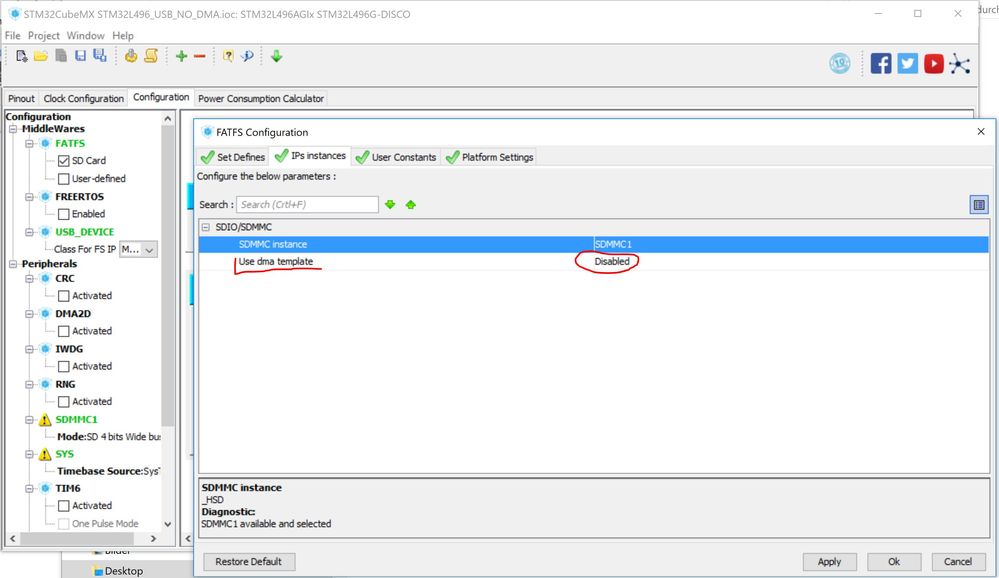Switch to the Clock Configuration tab
999x578 pixels.
tap(83, 98)
